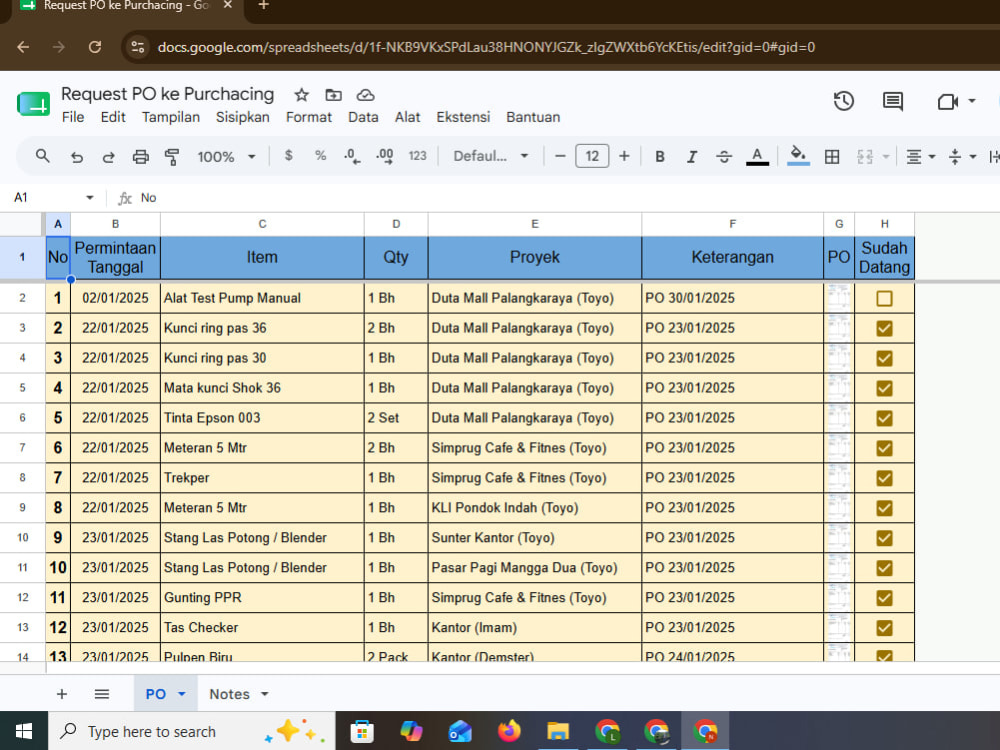Open the borders tool icon
Screen dimensions: 1000x750
click(x=832, y=157)
